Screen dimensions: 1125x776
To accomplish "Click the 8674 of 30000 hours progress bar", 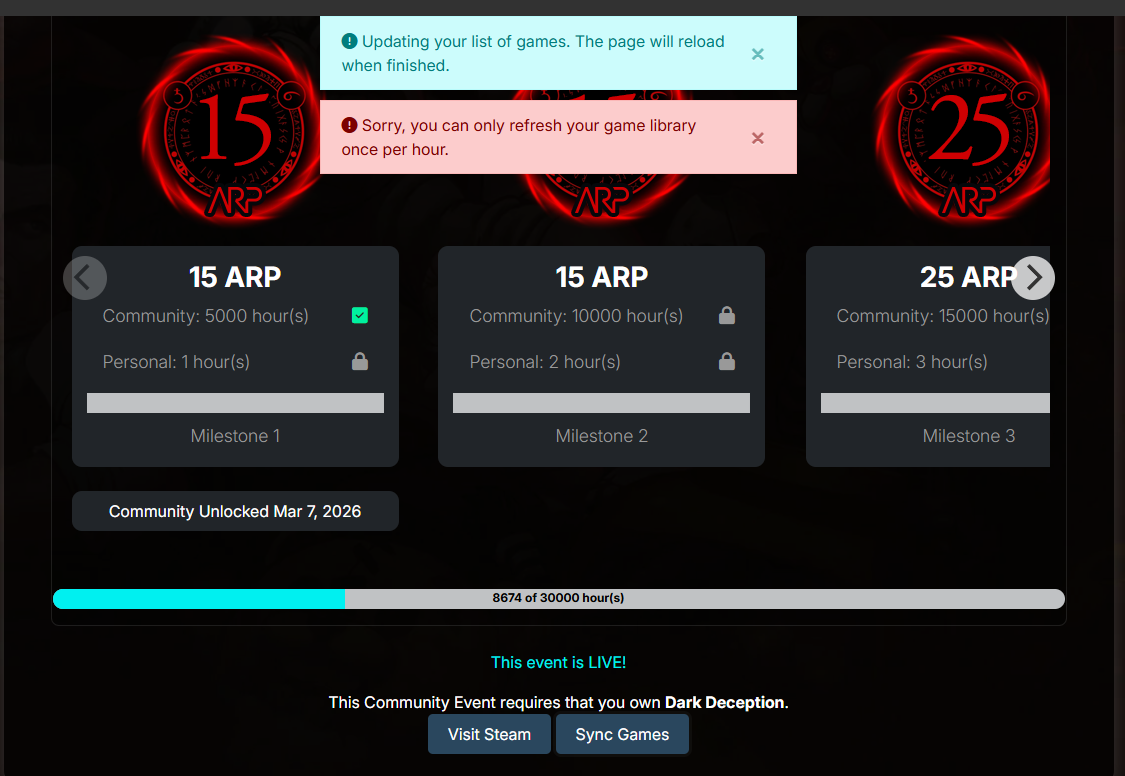I will 558,598.
